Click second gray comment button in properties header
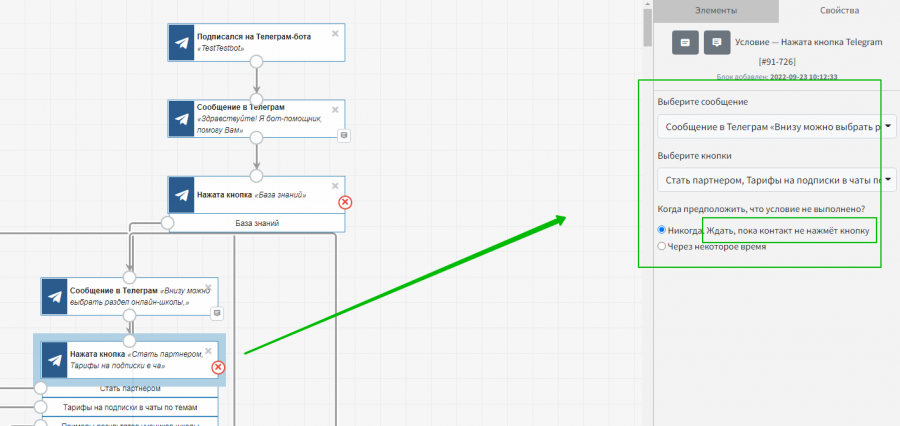The height and width of the screenshot is (426, 900). point(716,43)
